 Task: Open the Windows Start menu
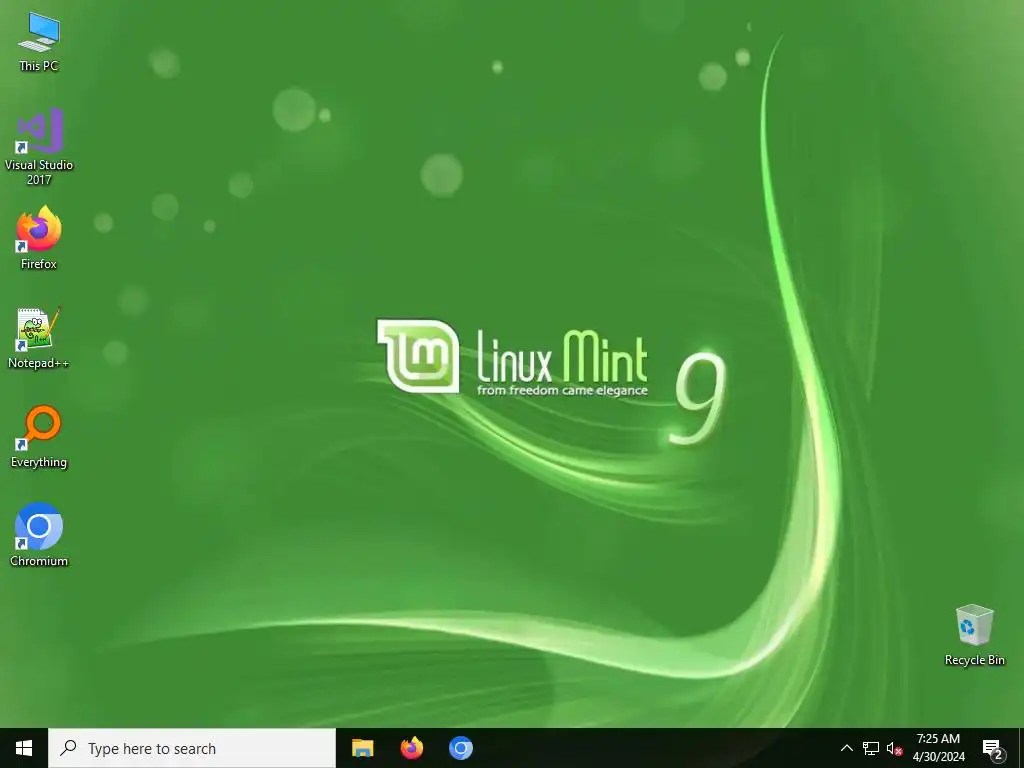pos(24,748)
